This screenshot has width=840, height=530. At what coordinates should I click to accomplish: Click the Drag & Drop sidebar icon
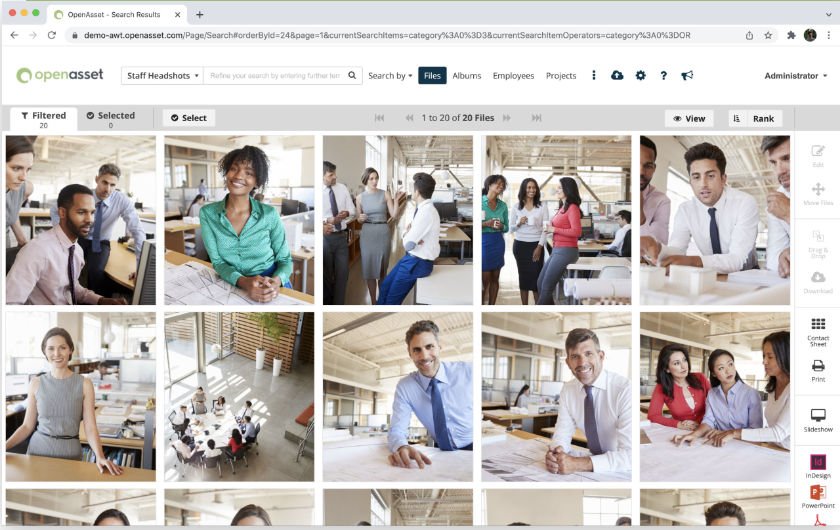coord(818,244)
